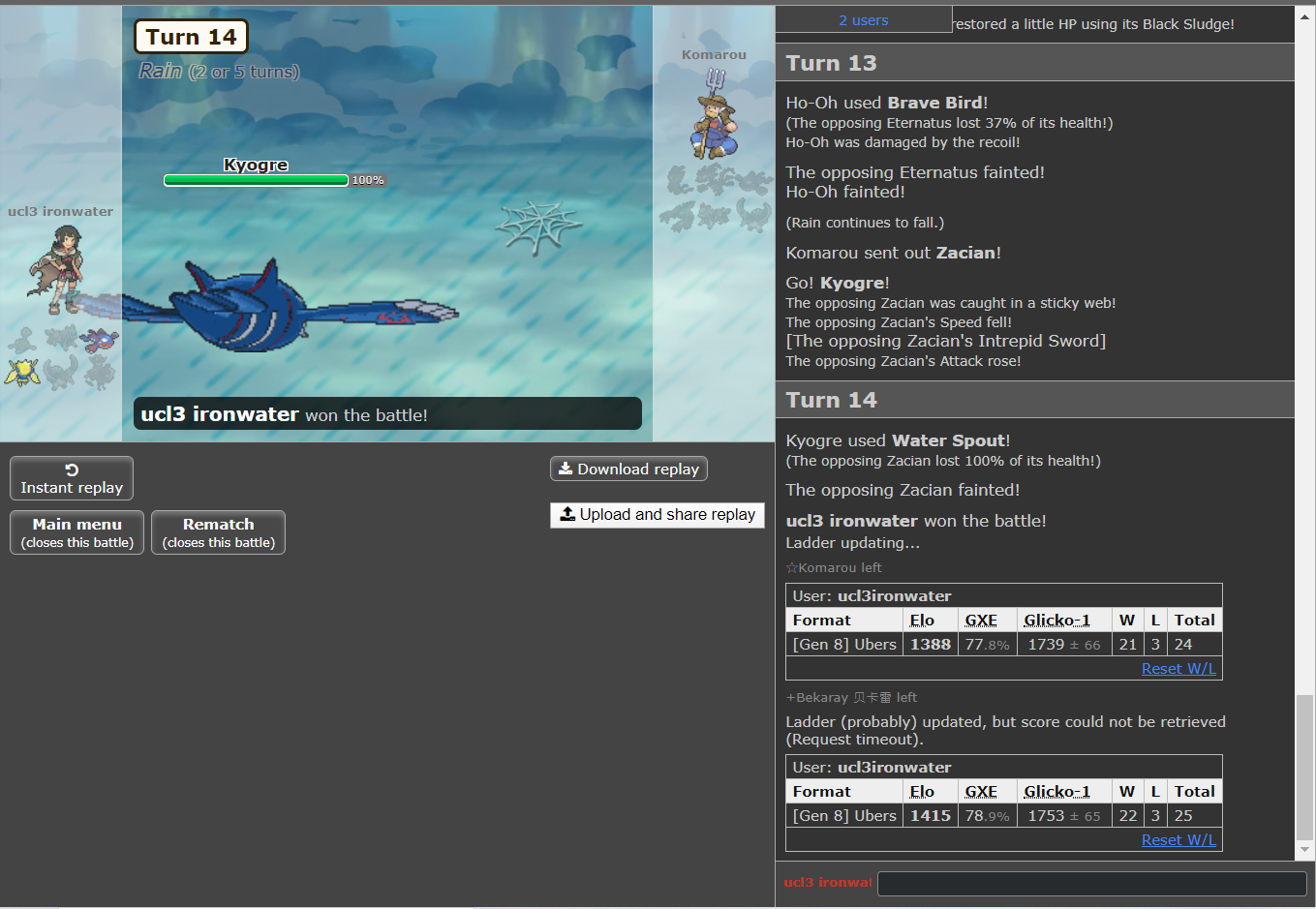This screenshot has height=909, width=1316.
Task: Click the upload icon in Upload and share replay
Action: [567, 514]
